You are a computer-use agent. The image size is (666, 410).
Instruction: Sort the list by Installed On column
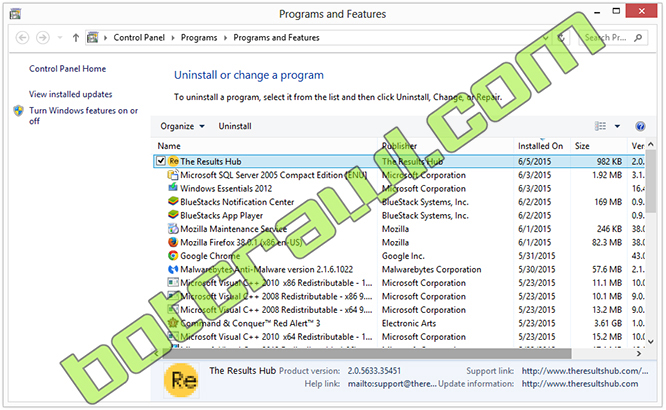(x=540, y=146)
